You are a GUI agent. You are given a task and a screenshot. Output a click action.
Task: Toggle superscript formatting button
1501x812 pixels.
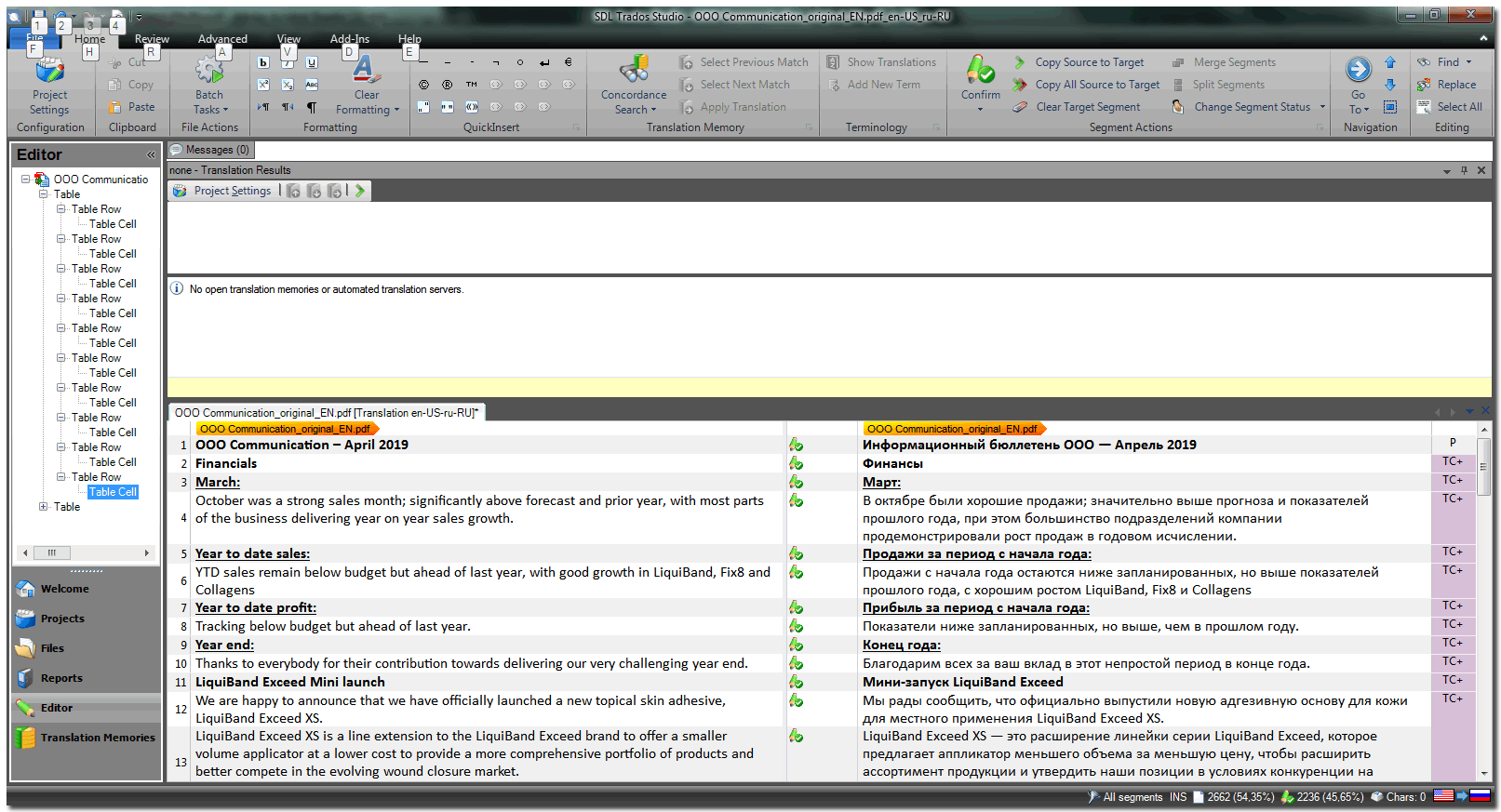click(263, 85)
